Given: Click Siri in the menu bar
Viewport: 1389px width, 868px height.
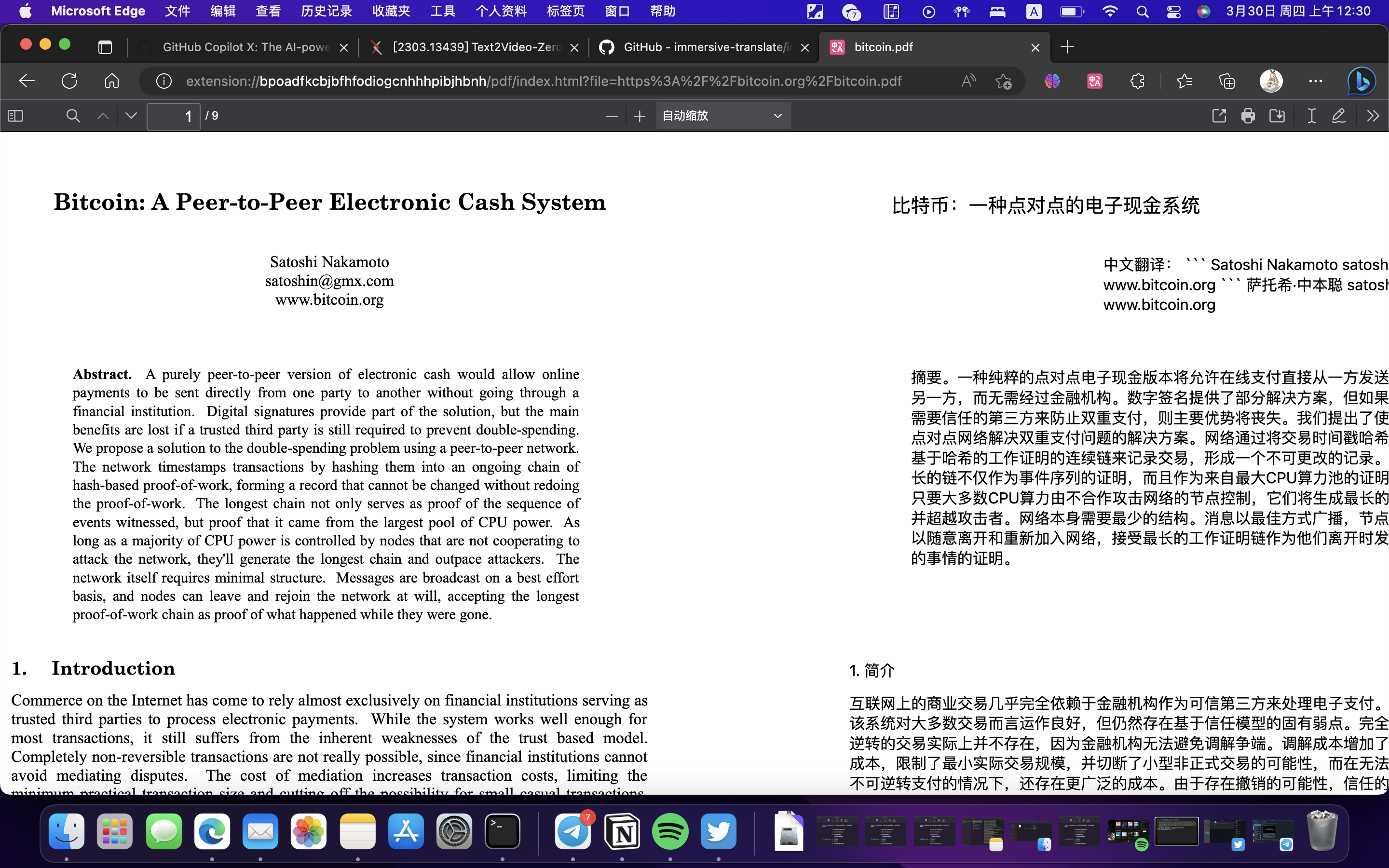Looking at the screenshot, I should pyautogui.click(x=1204, y=12).
